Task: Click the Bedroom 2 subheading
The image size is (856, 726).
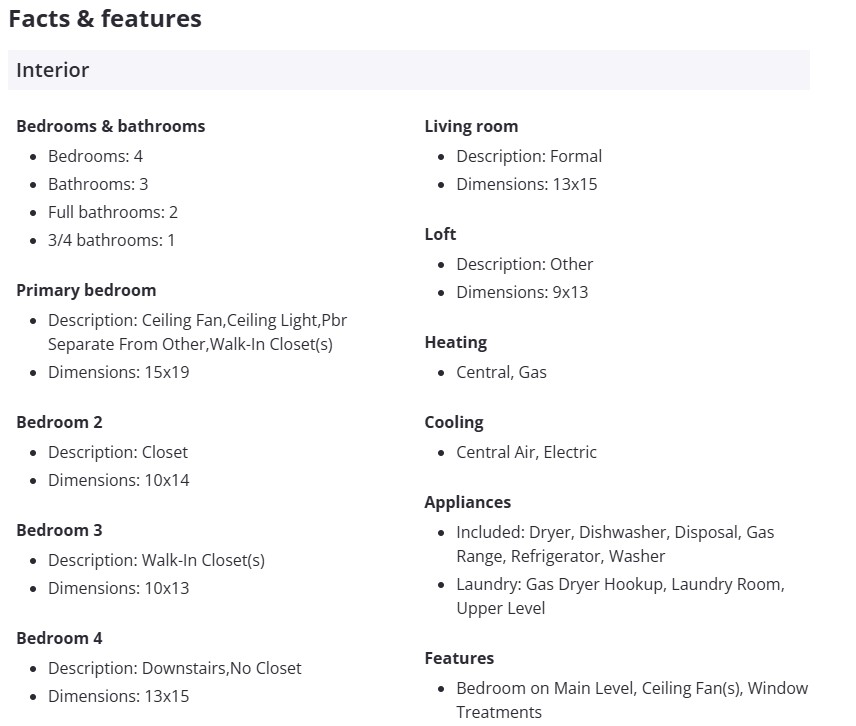Action: (59, 422)
